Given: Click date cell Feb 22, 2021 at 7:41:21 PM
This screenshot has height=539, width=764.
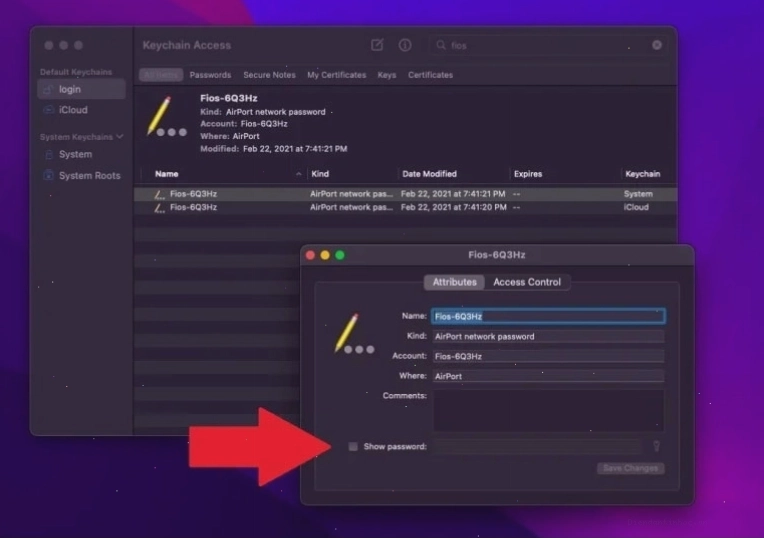Looking at the screenshot, I should click(x=453, y=194).
